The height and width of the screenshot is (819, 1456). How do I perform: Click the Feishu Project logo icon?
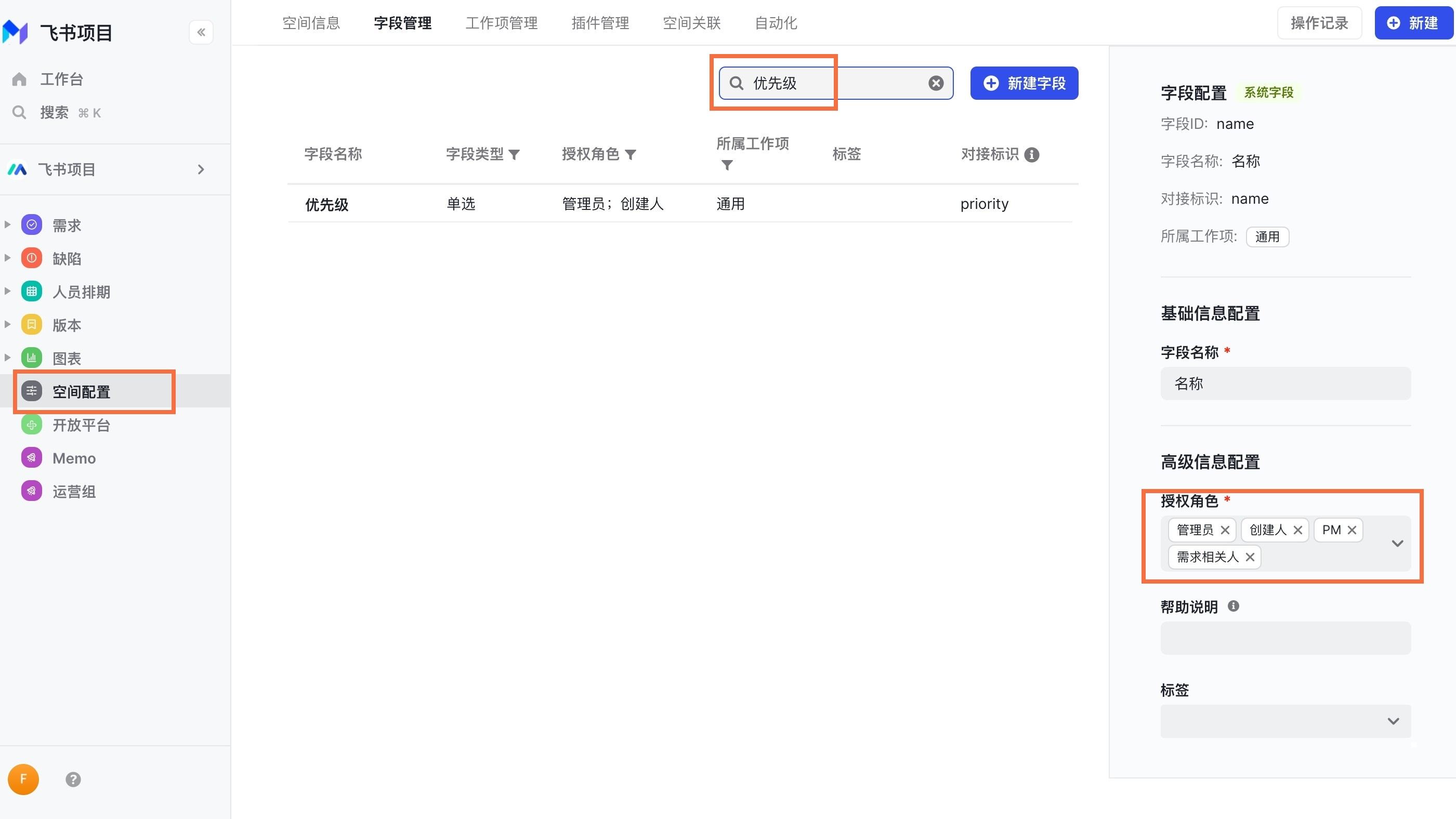click(15, 32)
